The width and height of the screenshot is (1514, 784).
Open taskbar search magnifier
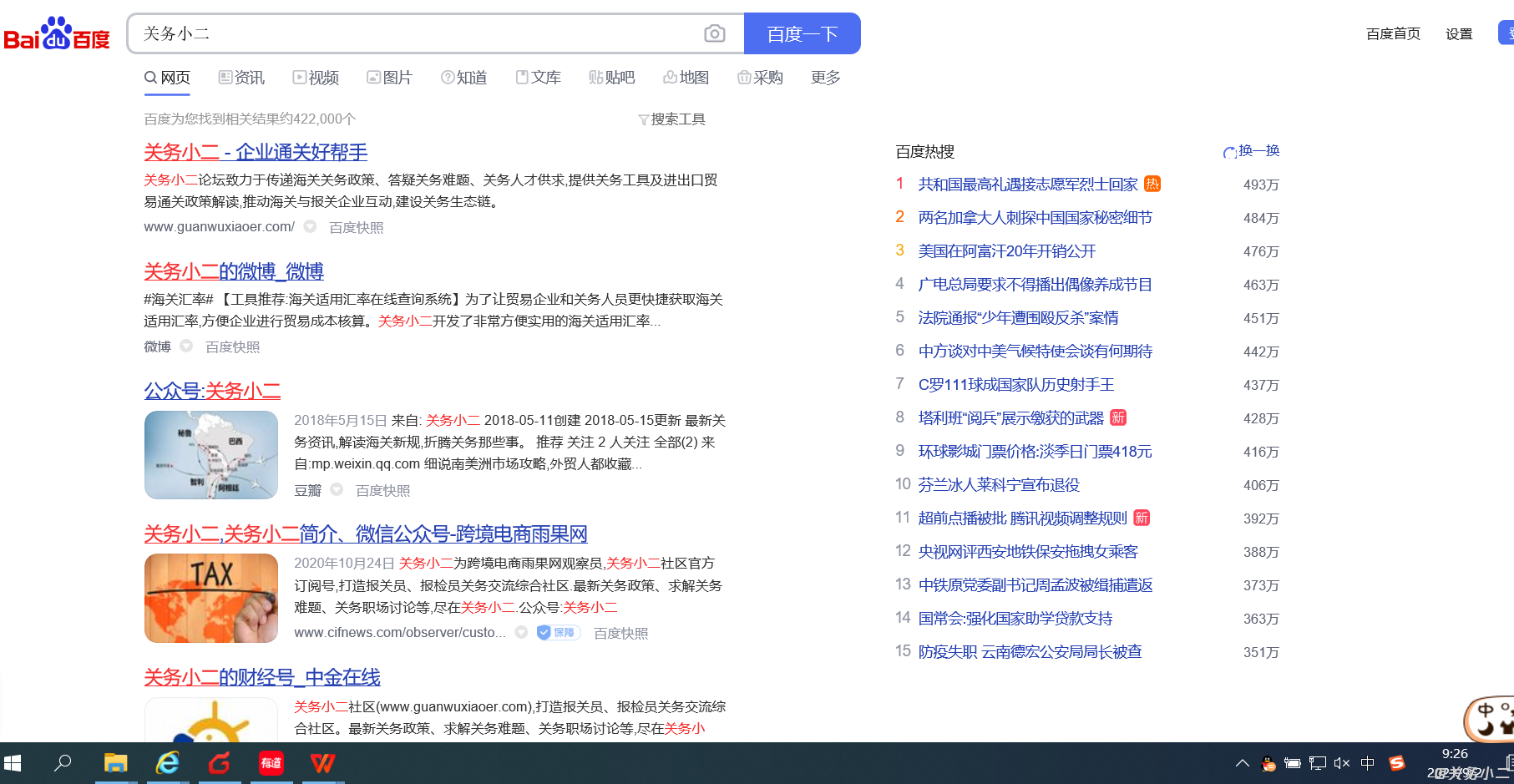(63, 763)
